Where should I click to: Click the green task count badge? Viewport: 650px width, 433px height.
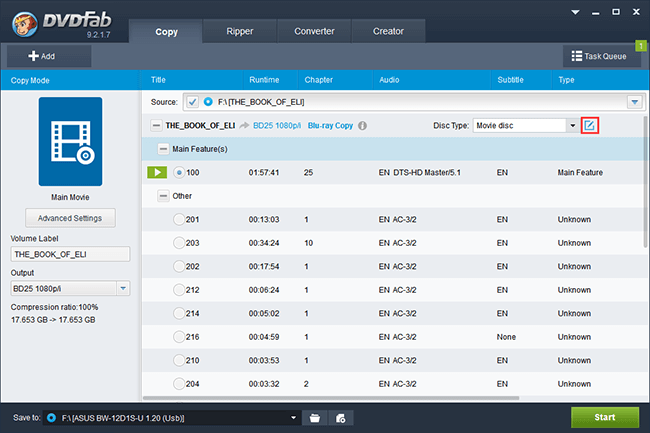click(x=641, y=46)
